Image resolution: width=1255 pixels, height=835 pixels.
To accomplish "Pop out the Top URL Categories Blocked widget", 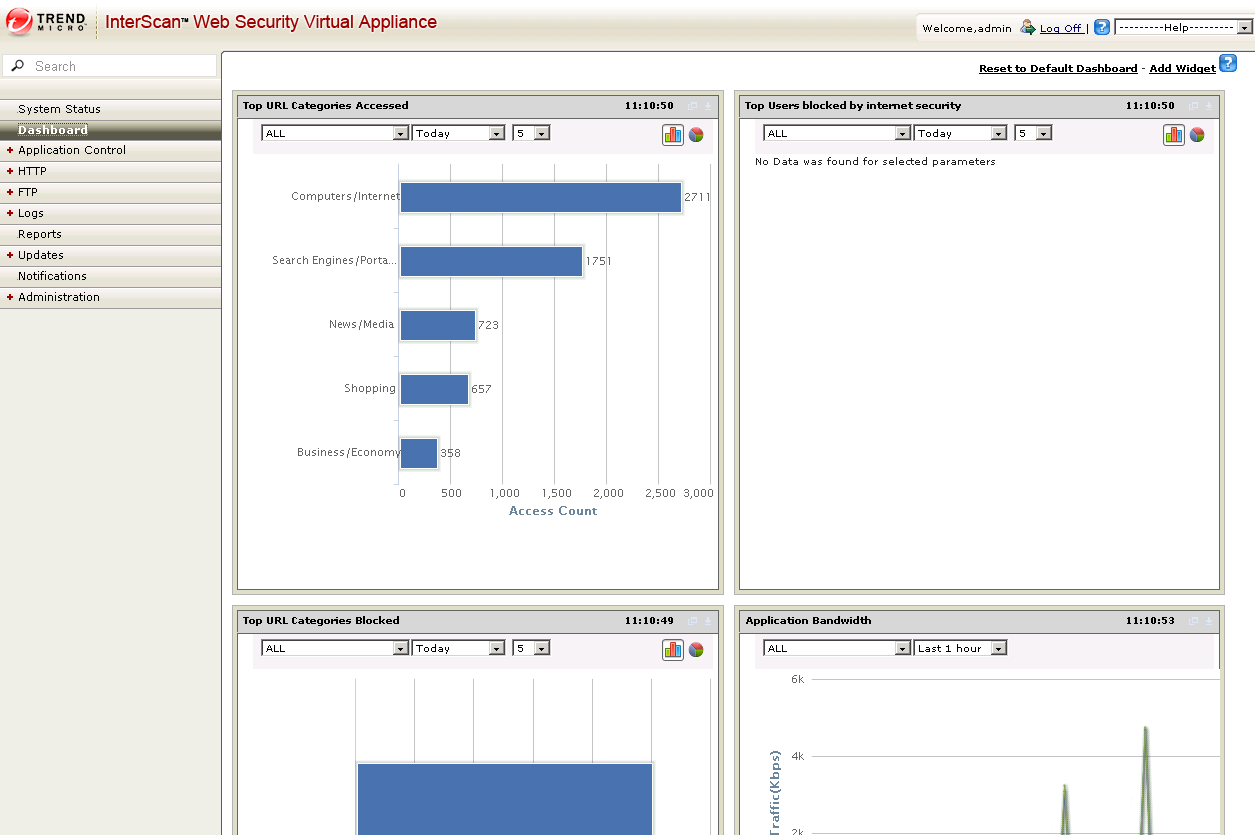I will [692, 620].
